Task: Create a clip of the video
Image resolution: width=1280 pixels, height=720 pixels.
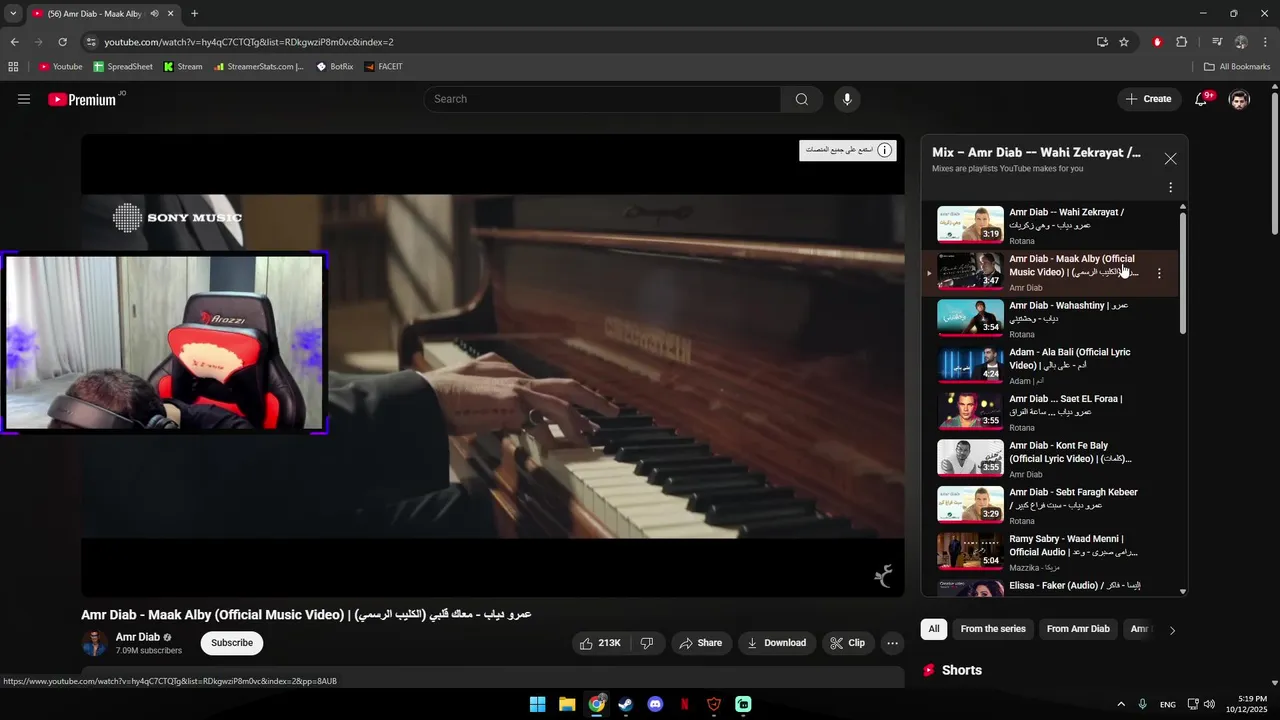Action: coord(848,643)
